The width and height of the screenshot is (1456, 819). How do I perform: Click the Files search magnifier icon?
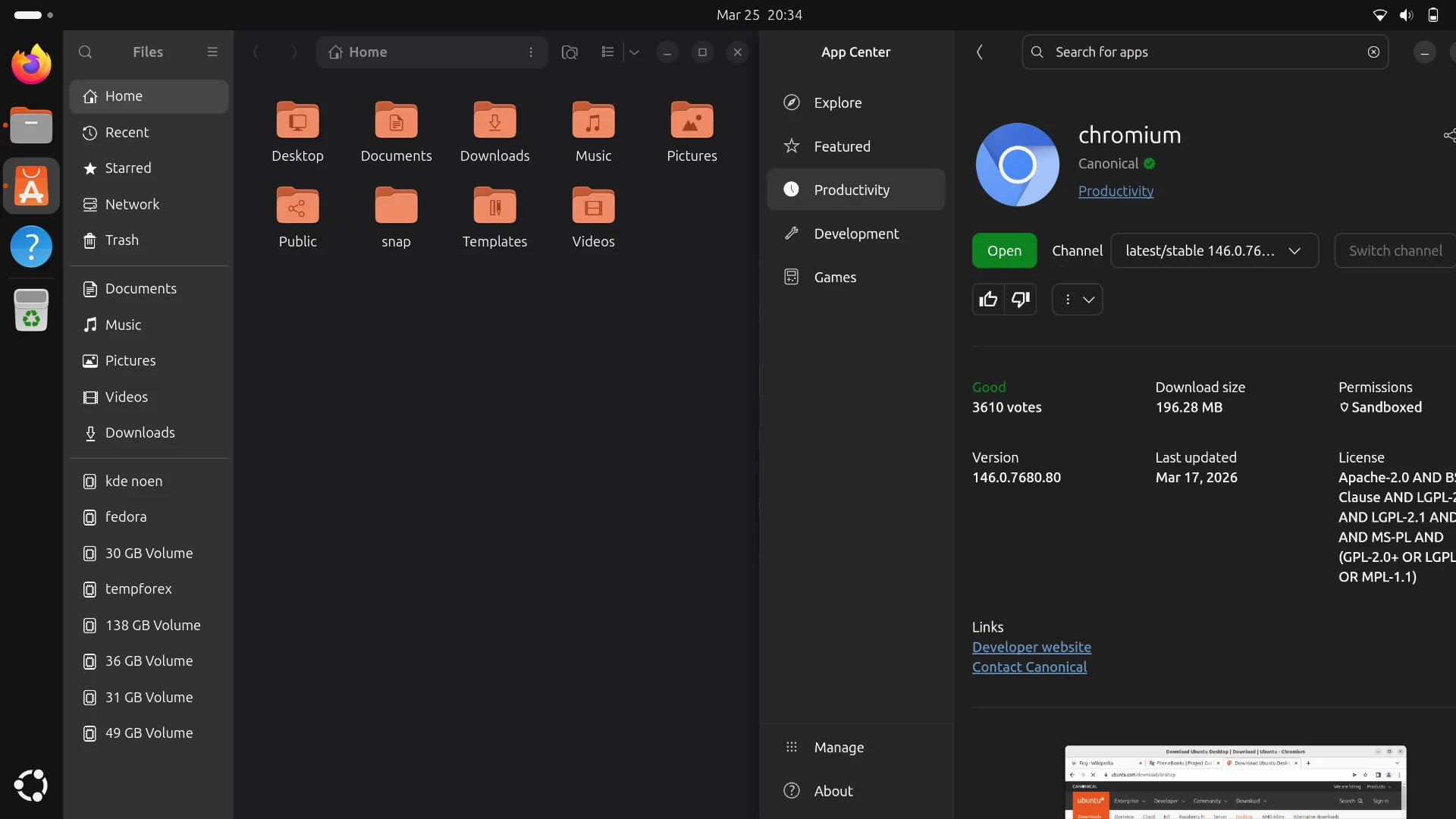click(x=86, y=52)
